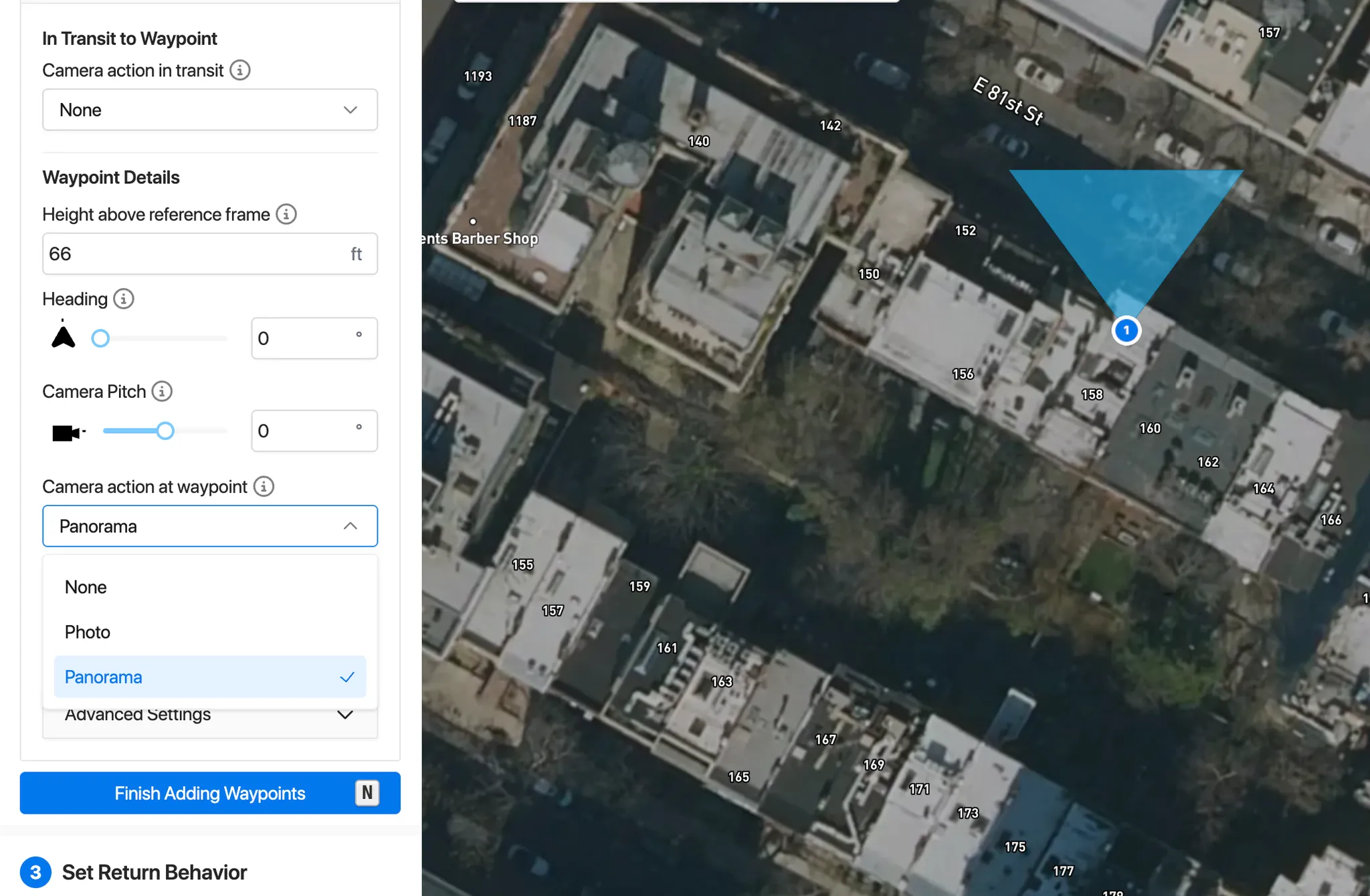The width and height of the screenshot is (1370, 896).
Task: Click building number 160 on the map
Action: 1150,429
